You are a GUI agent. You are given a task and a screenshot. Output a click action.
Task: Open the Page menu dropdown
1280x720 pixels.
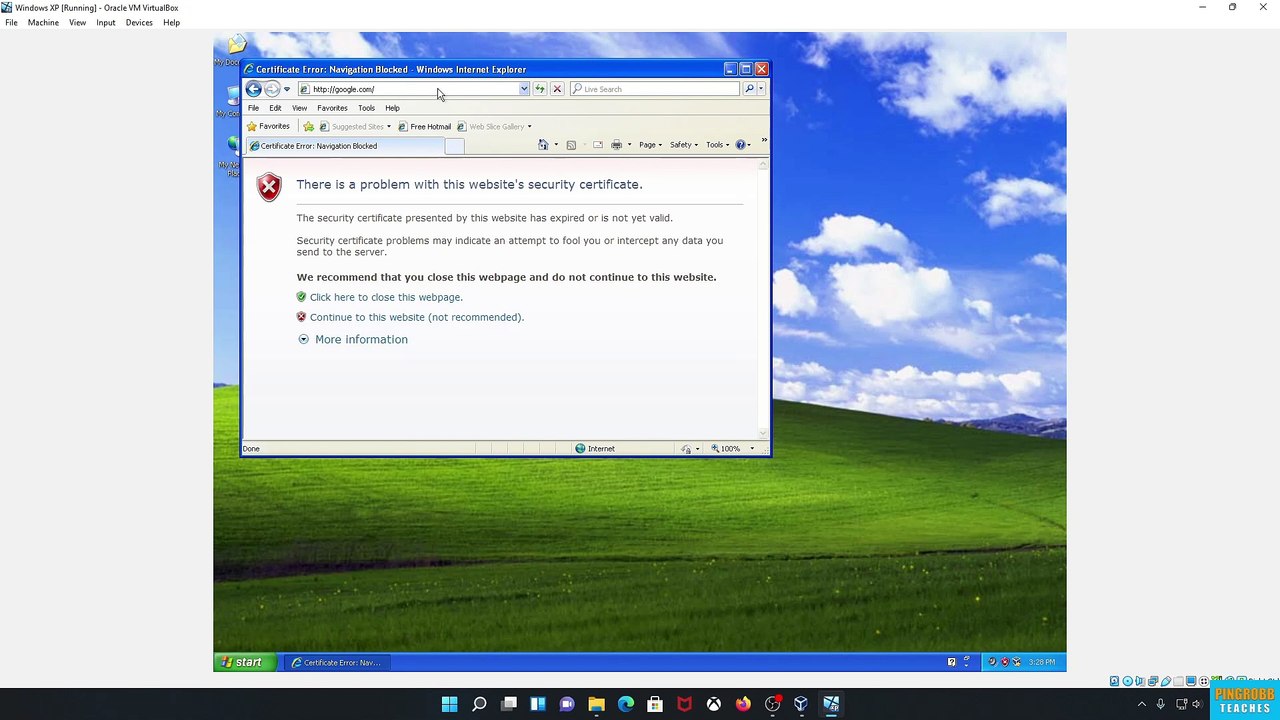point(650,145)
